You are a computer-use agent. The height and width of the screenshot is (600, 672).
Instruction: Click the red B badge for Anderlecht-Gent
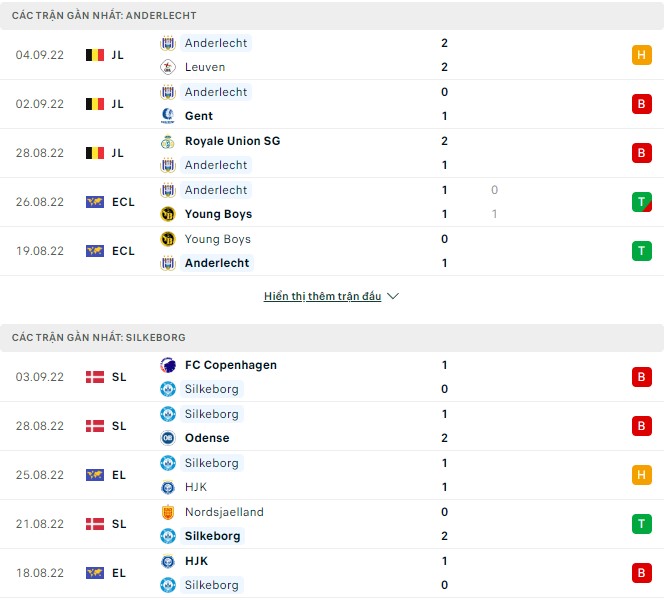tap(641, 104)
